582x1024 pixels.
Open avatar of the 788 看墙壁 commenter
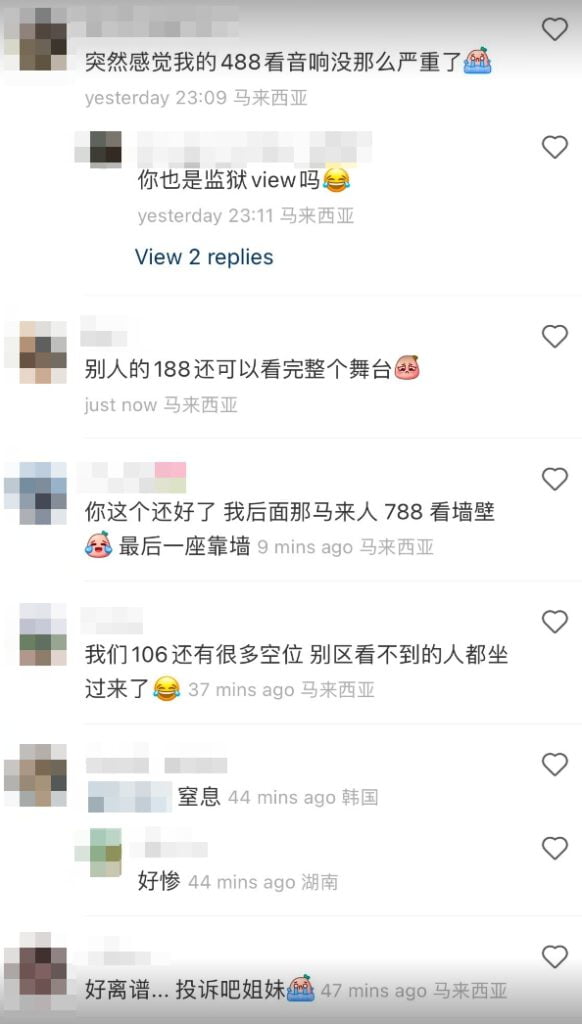pyautogui.click(x=35, y=493)
